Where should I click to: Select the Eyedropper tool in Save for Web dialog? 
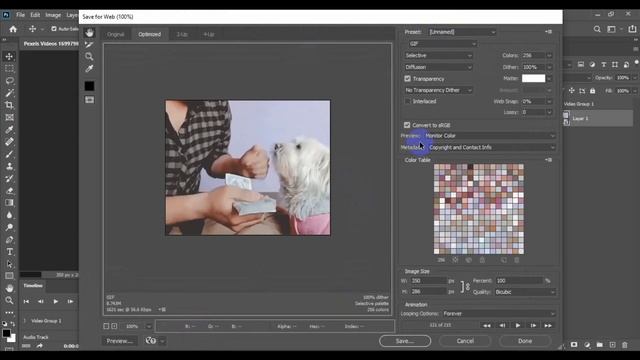click(89, 69)
